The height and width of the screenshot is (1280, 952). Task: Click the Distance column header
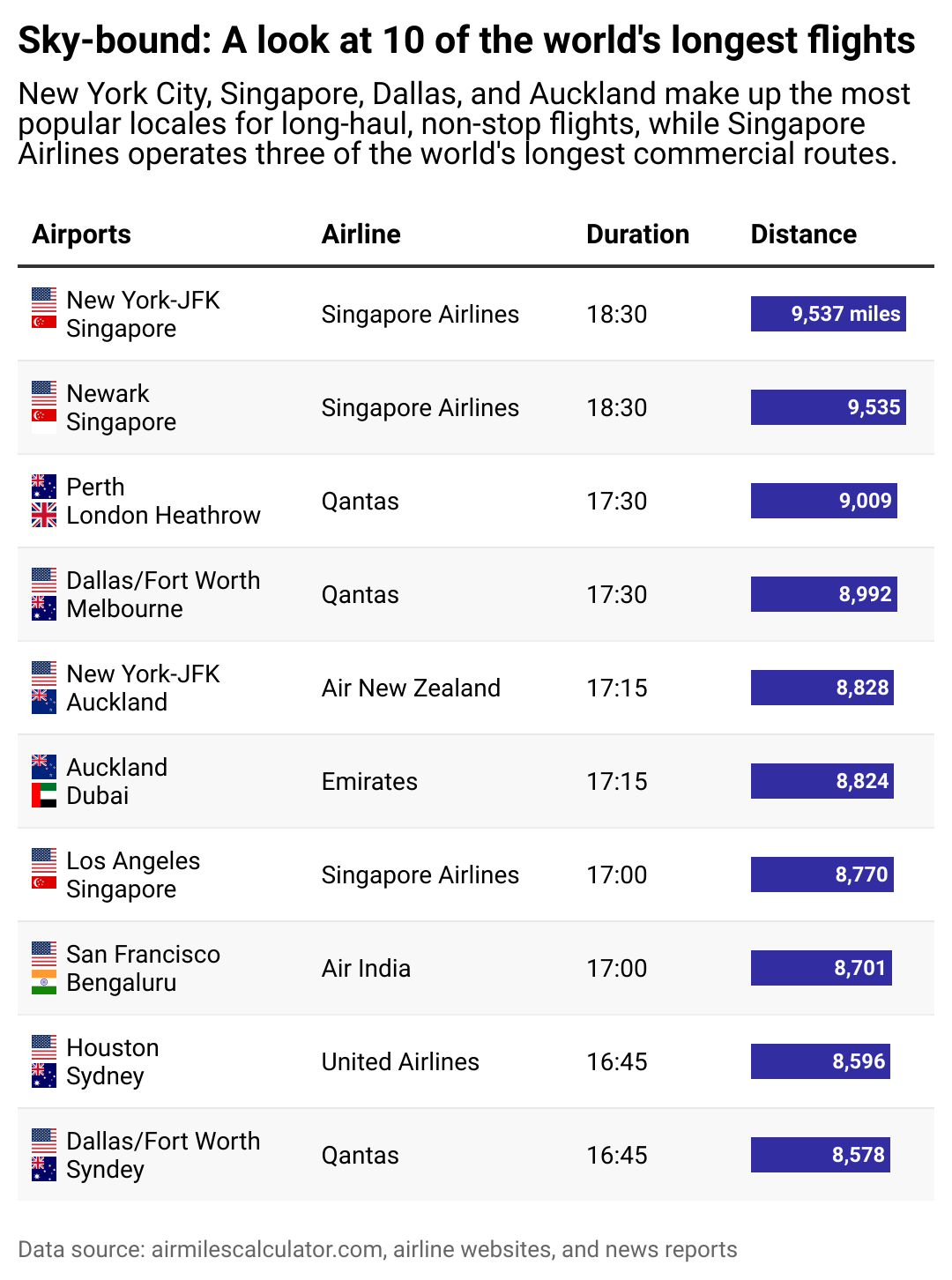[x=803, y=234]
